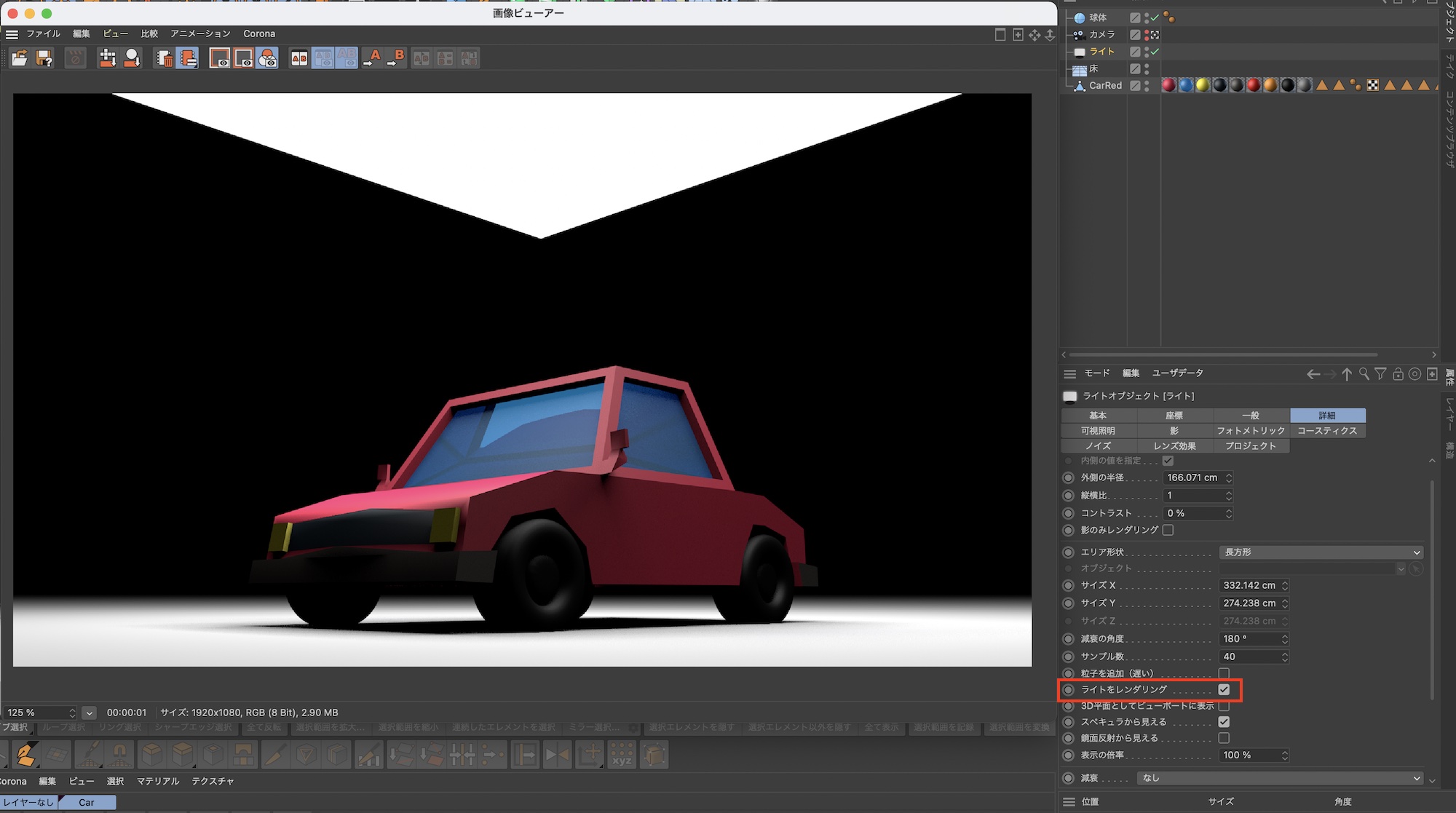The height and width of the screenshot is (813, 1456).
Task: Click the set as B comparison icon
Action: pos(396,58)
